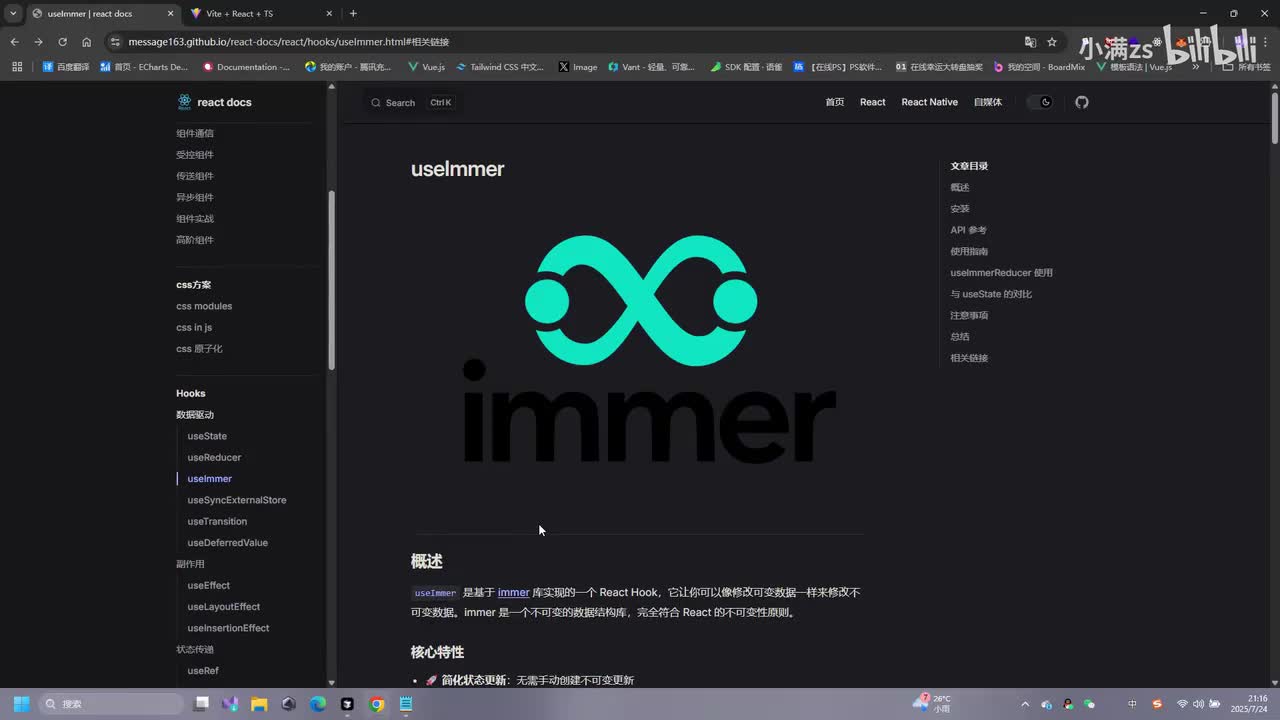Click the react docs logo
Screen dimensions: 1280x720
point(214,102)
